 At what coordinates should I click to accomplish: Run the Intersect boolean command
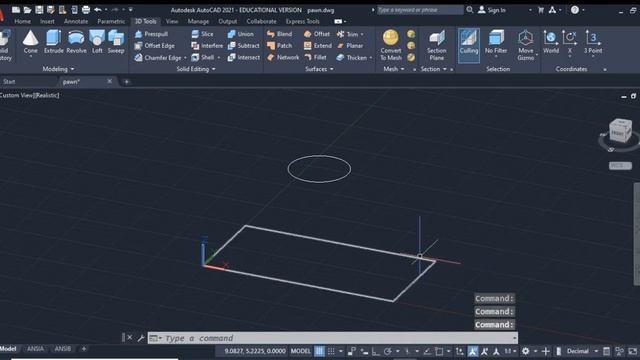(244, 58)
